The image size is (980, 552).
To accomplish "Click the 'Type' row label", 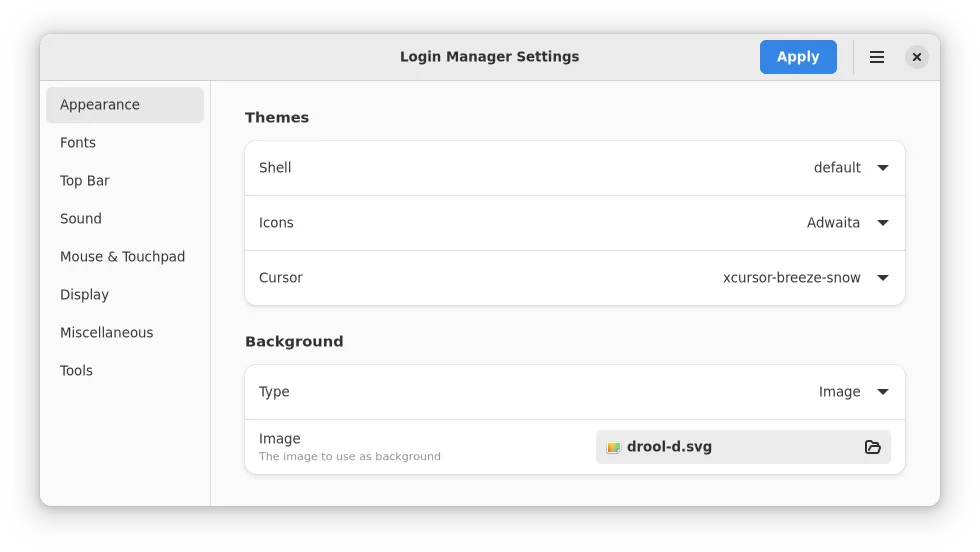I will point(274,392).
